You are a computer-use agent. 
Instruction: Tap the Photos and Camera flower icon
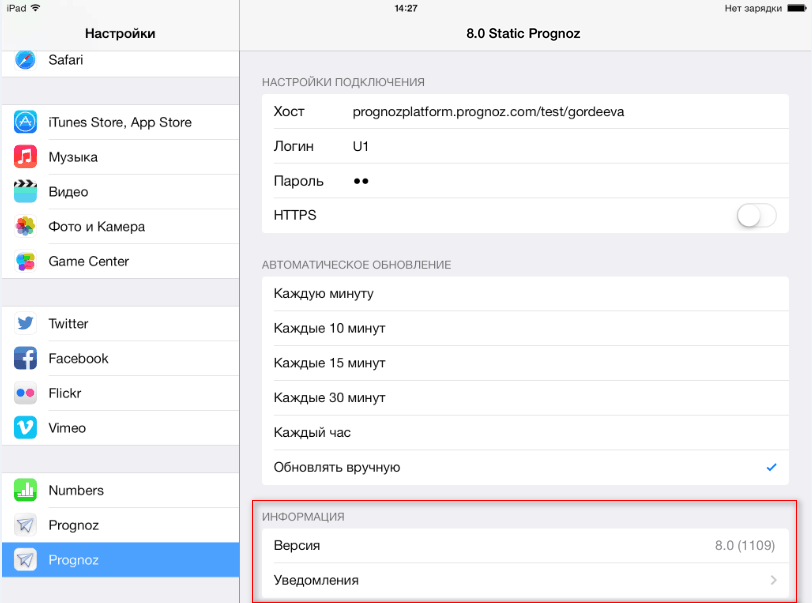26,227
